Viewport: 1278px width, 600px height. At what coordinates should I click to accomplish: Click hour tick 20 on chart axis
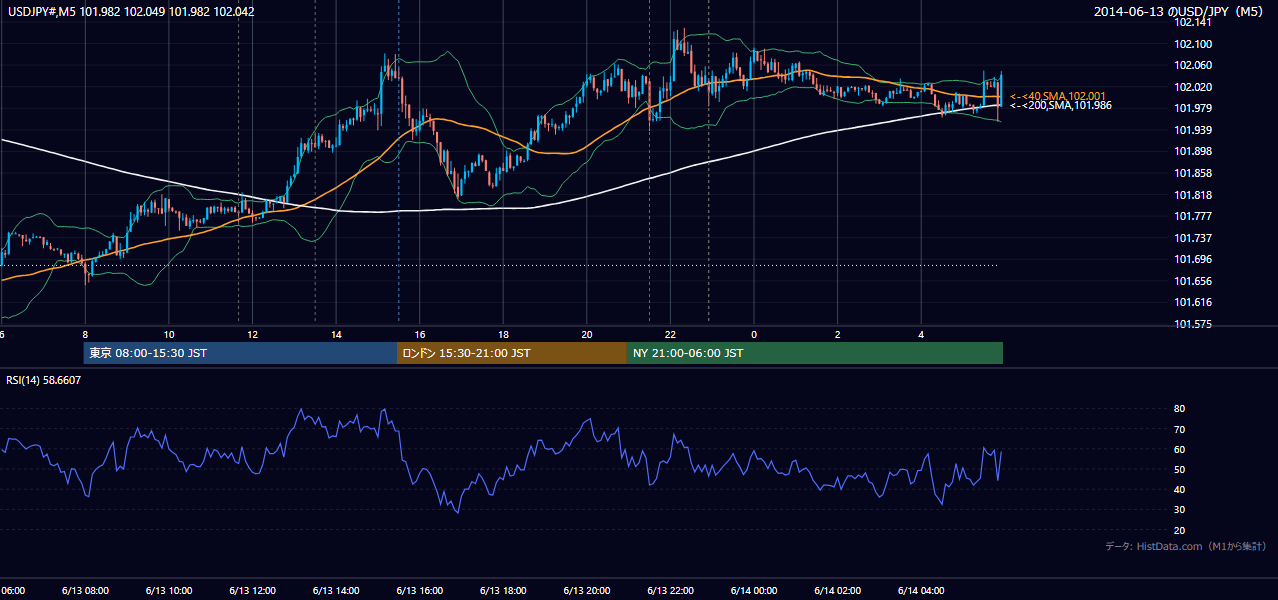pos(587,334)
